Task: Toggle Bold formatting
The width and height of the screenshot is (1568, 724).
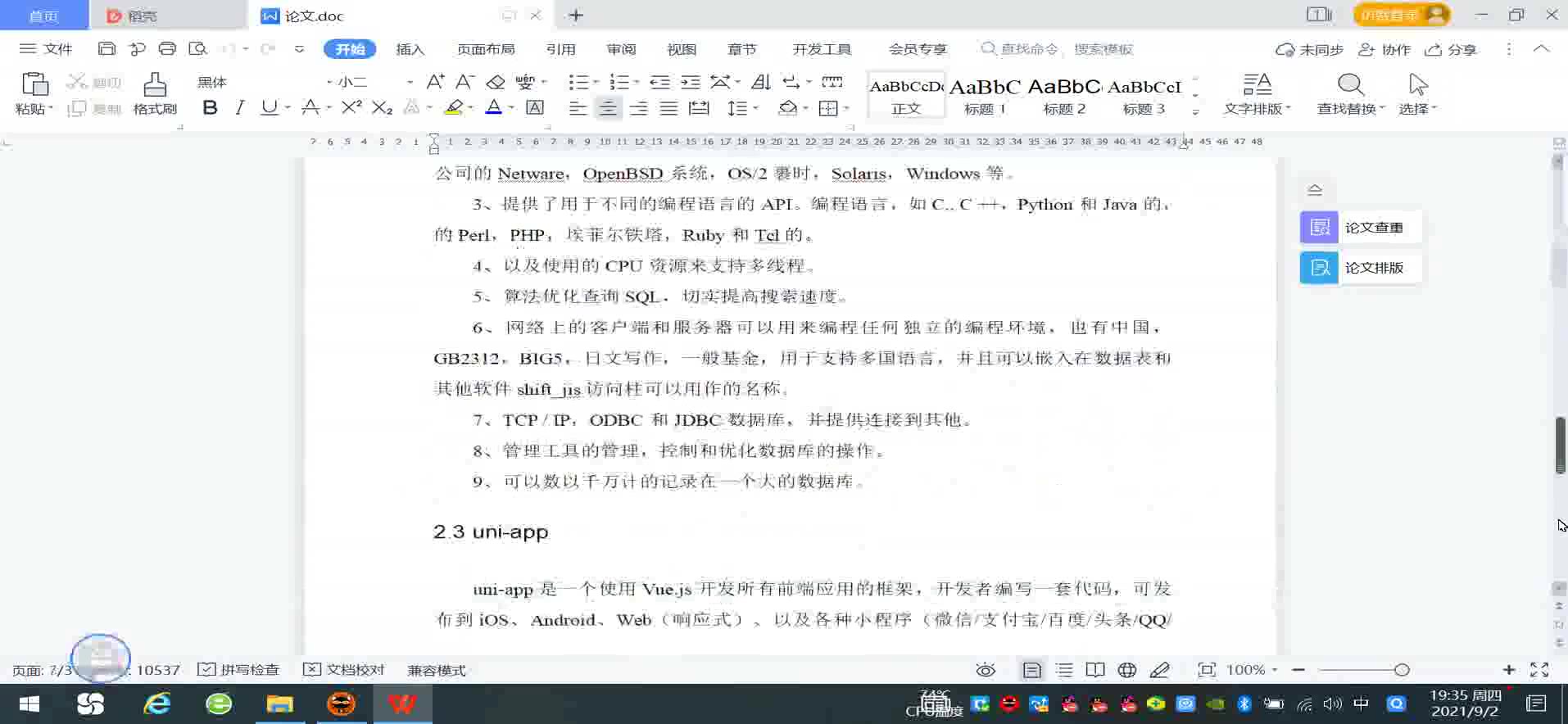Action: point(210,107)
